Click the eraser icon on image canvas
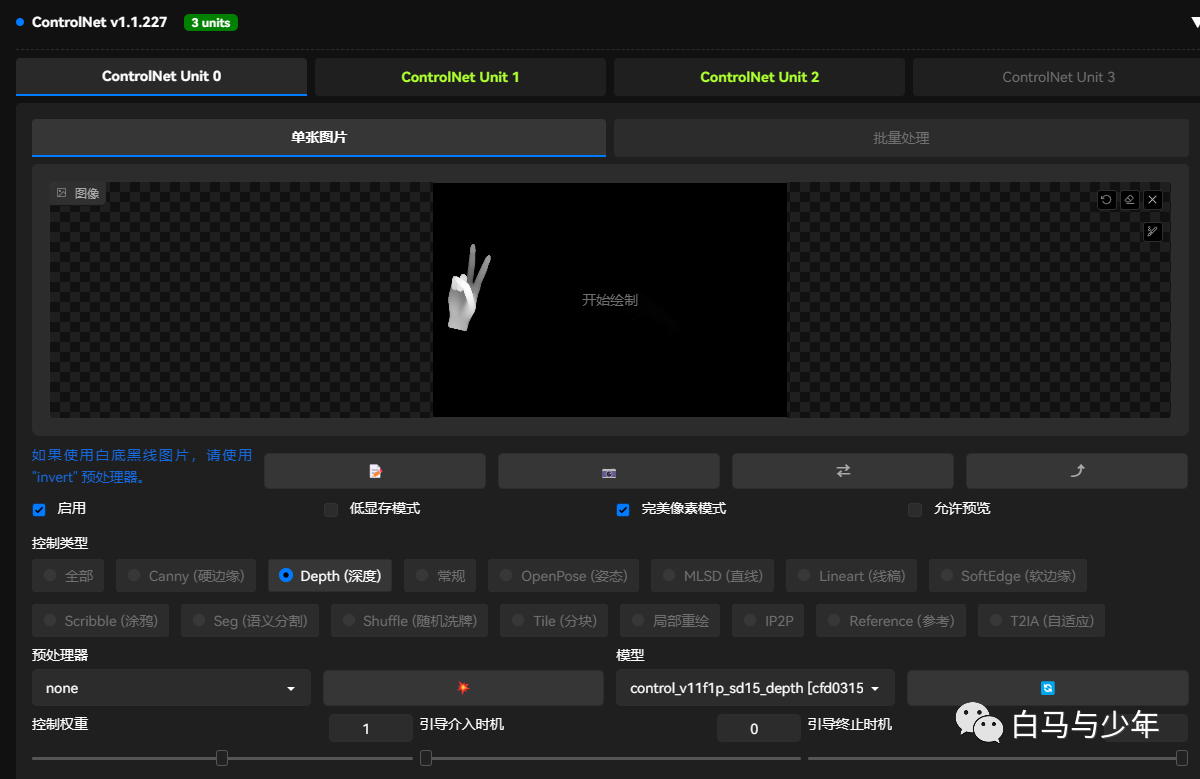 coord(1129,200)
